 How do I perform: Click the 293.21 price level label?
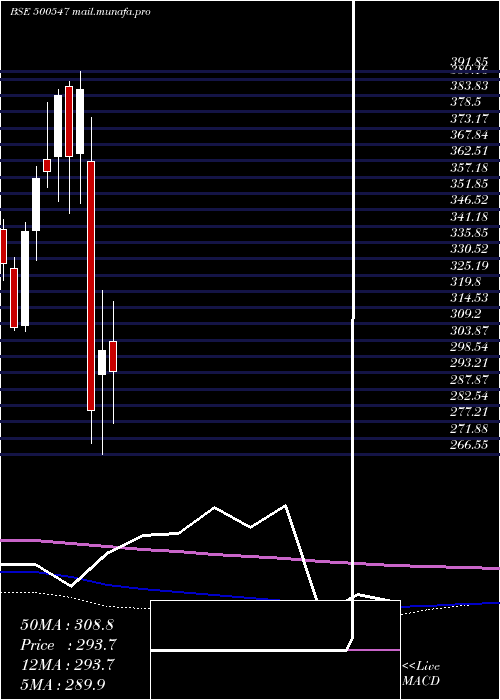tap(469, 363)
